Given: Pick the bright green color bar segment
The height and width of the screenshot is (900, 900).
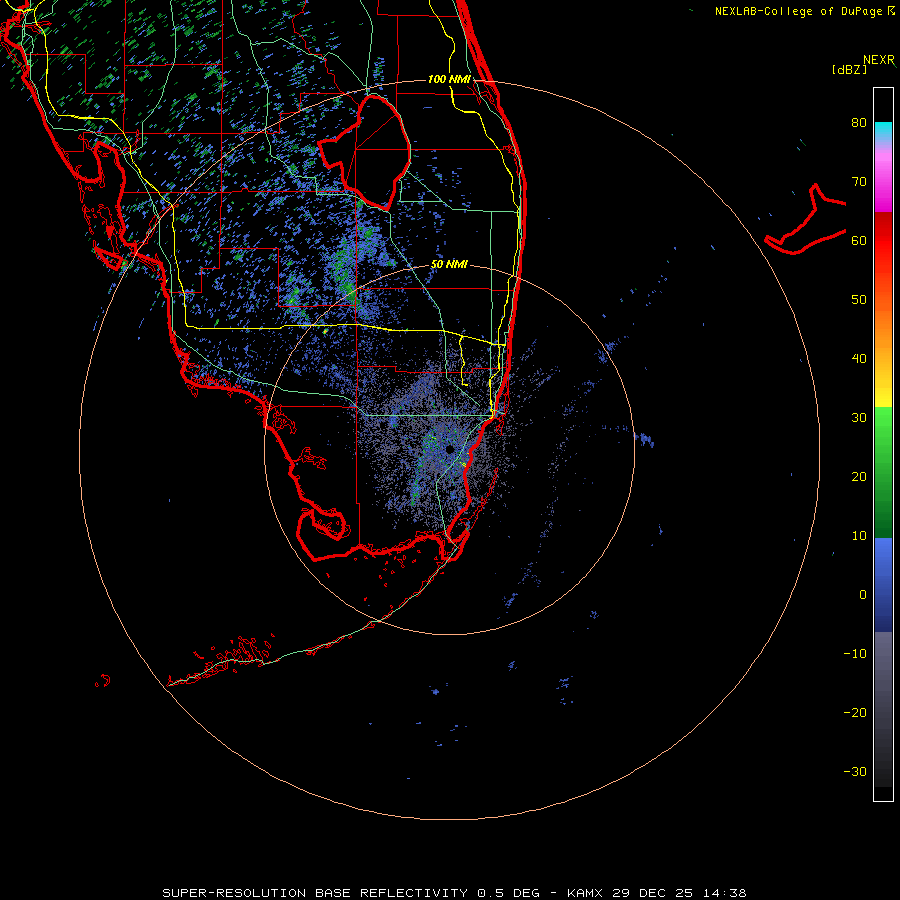Looking at the screenshot, I should (883, 428).
